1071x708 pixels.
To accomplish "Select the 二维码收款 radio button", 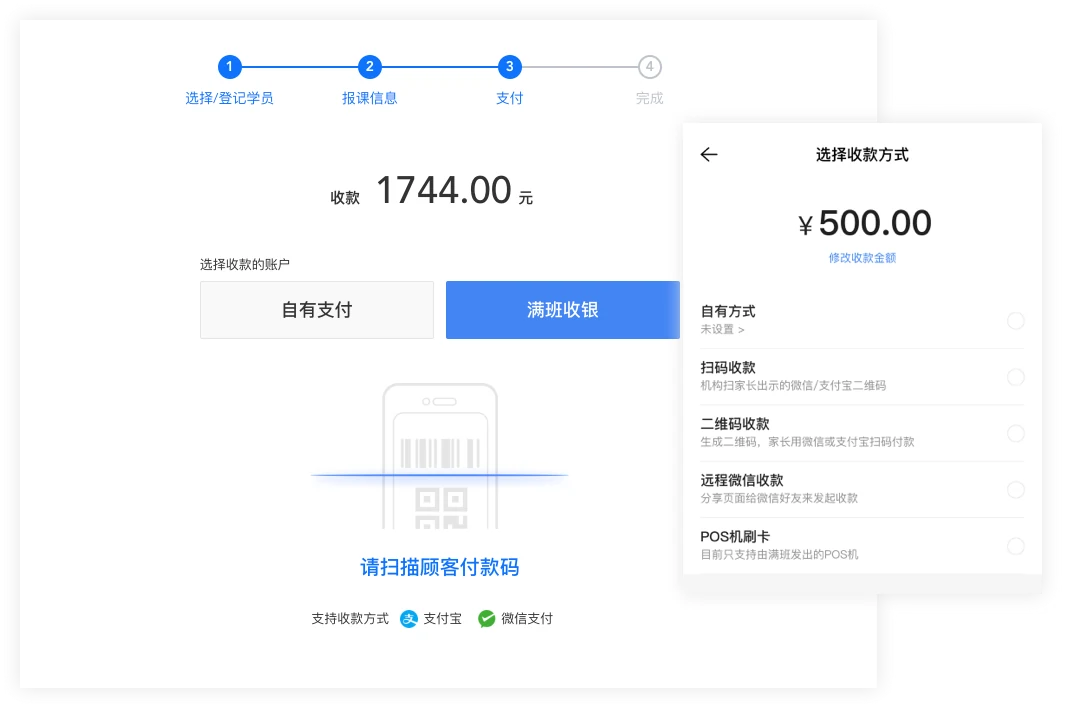I will point(1016,433).
